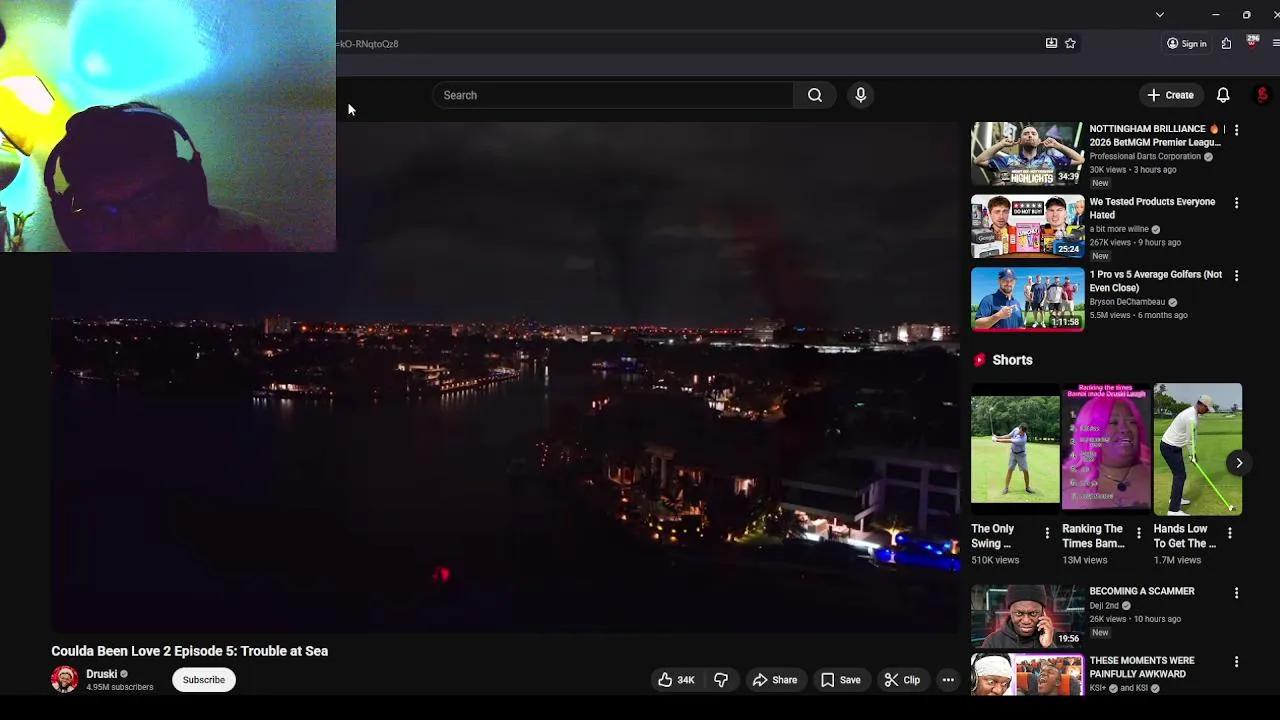Viewport: 1280px width, 720px height.
Task: Dislike the video with thumbs down
Action: (721, 680)
